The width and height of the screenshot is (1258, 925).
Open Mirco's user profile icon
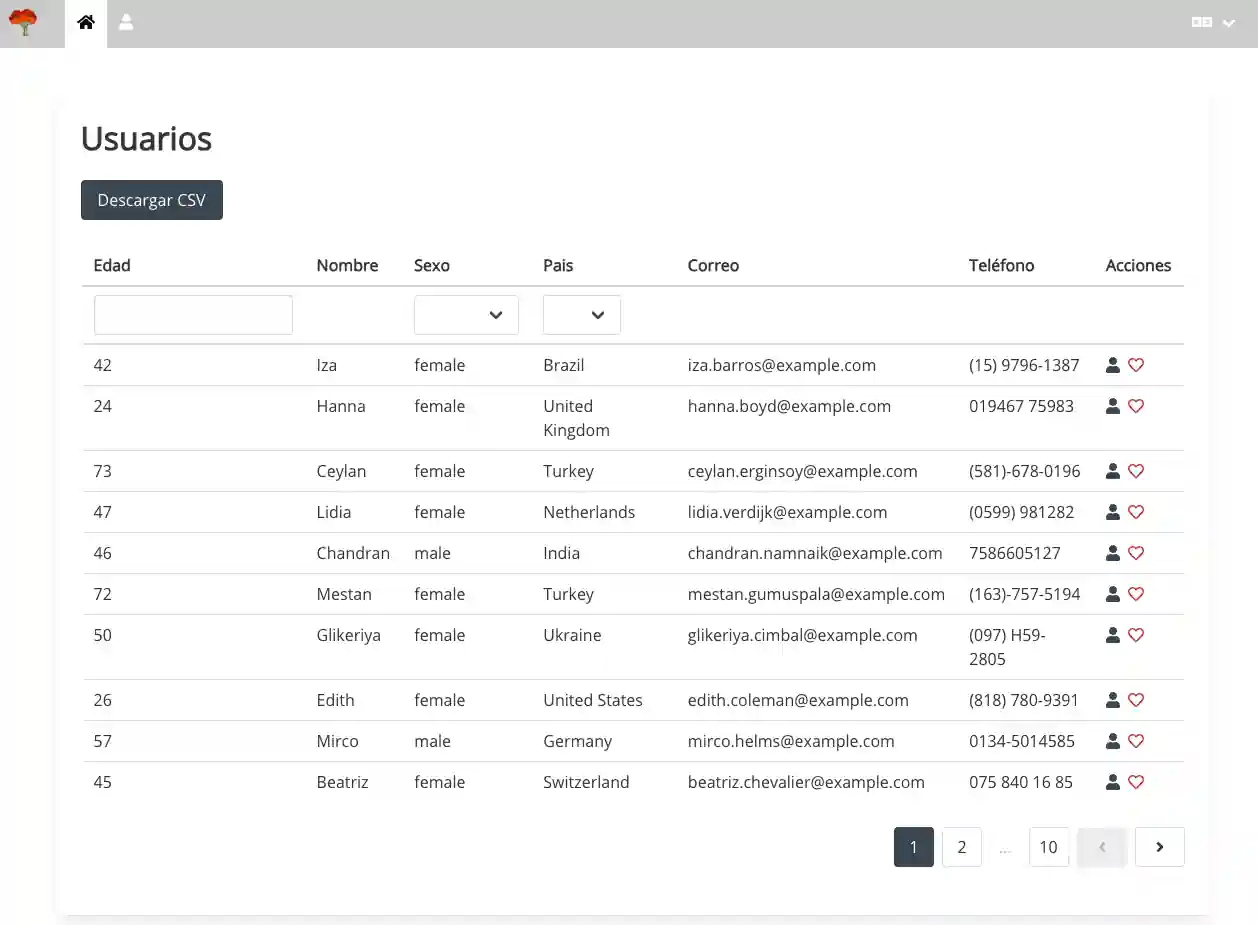point(1113,741)
